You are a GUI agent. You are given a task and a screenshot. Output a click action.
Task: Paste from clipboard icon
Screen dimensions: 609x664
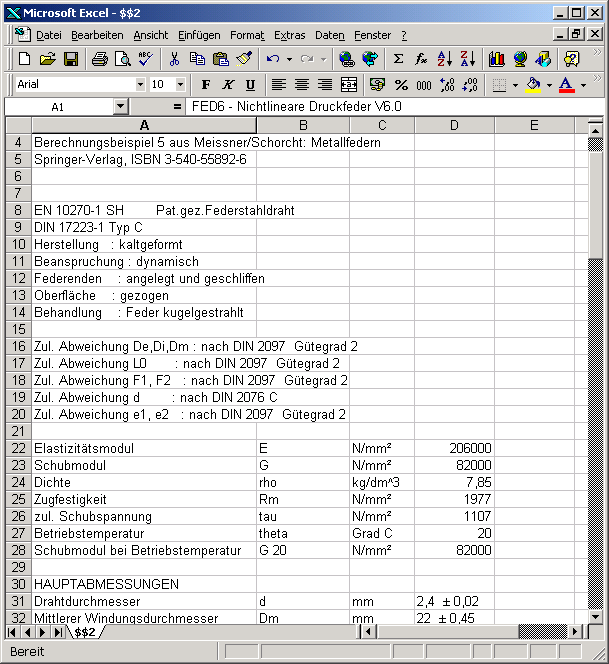coord(221,59)
